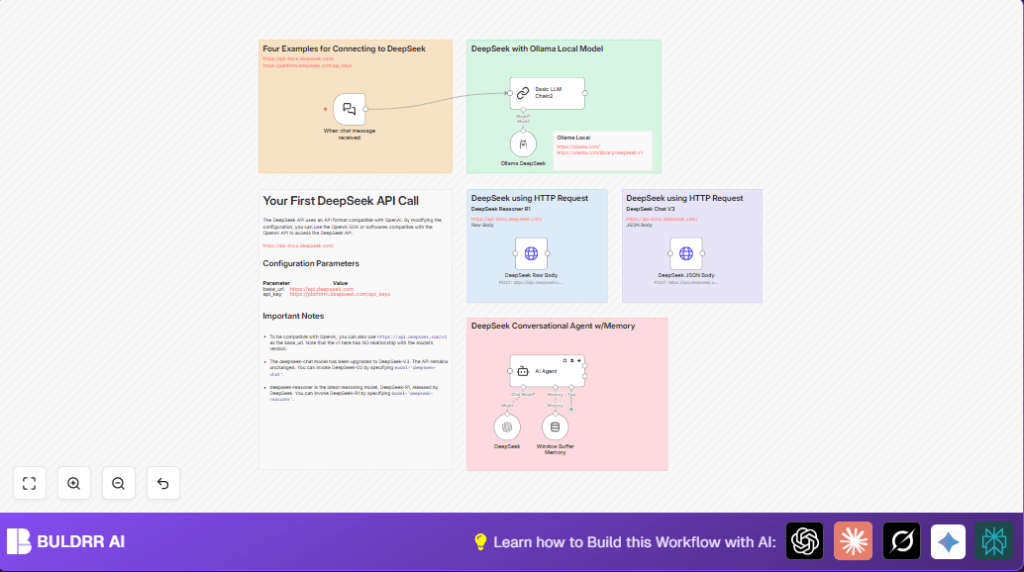
Task: Select the Window Buffer Memory node
Action: (554, 427)
